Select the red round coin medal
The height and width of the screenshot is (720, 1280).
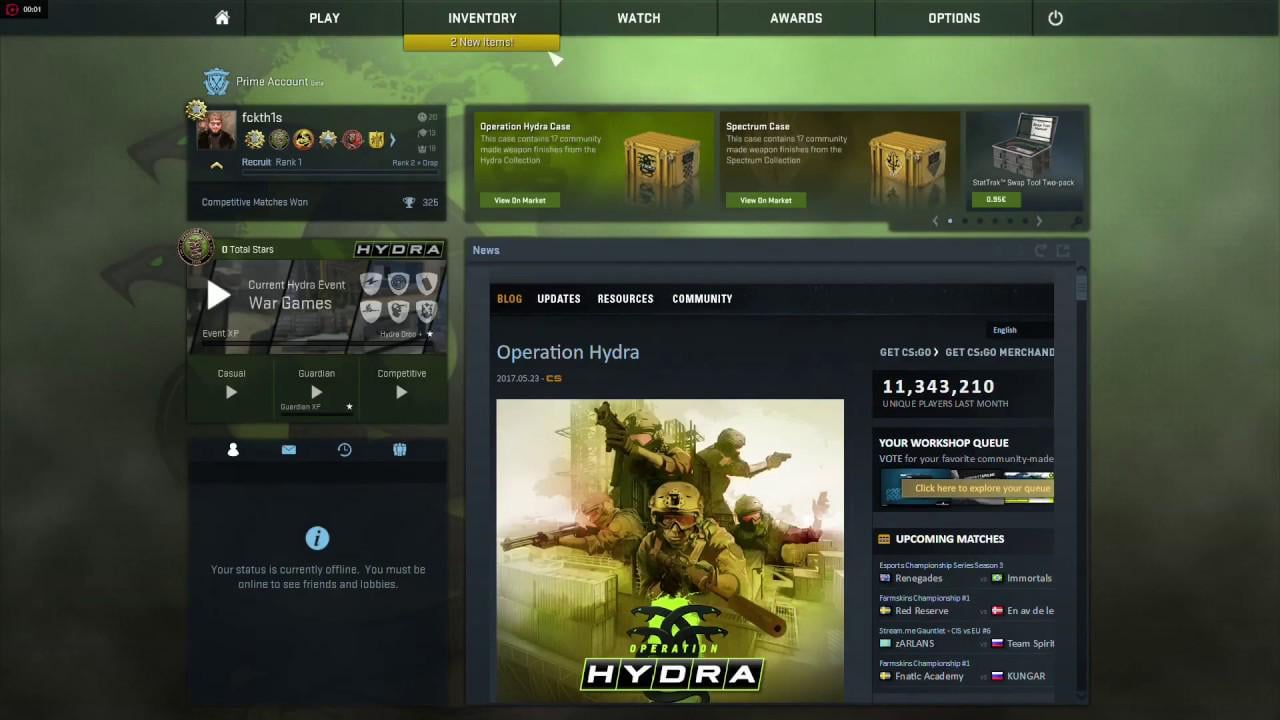pyautogui.click(x=352, y=139)
